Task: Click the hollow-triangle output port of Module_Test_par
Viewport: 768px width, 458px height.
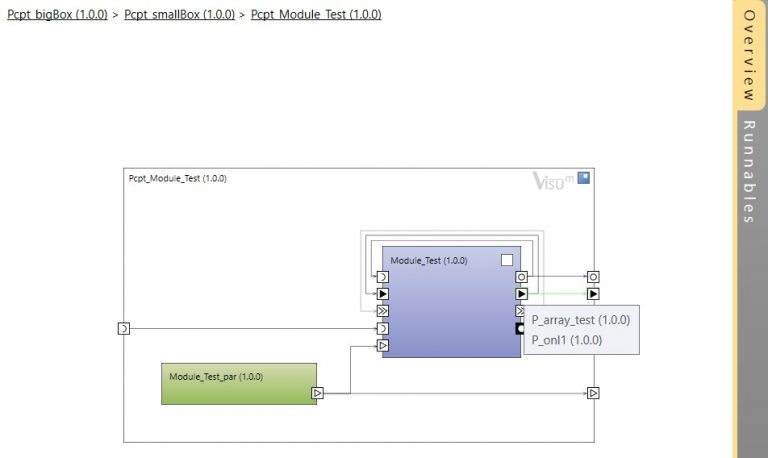Action: tap(317, 393)
